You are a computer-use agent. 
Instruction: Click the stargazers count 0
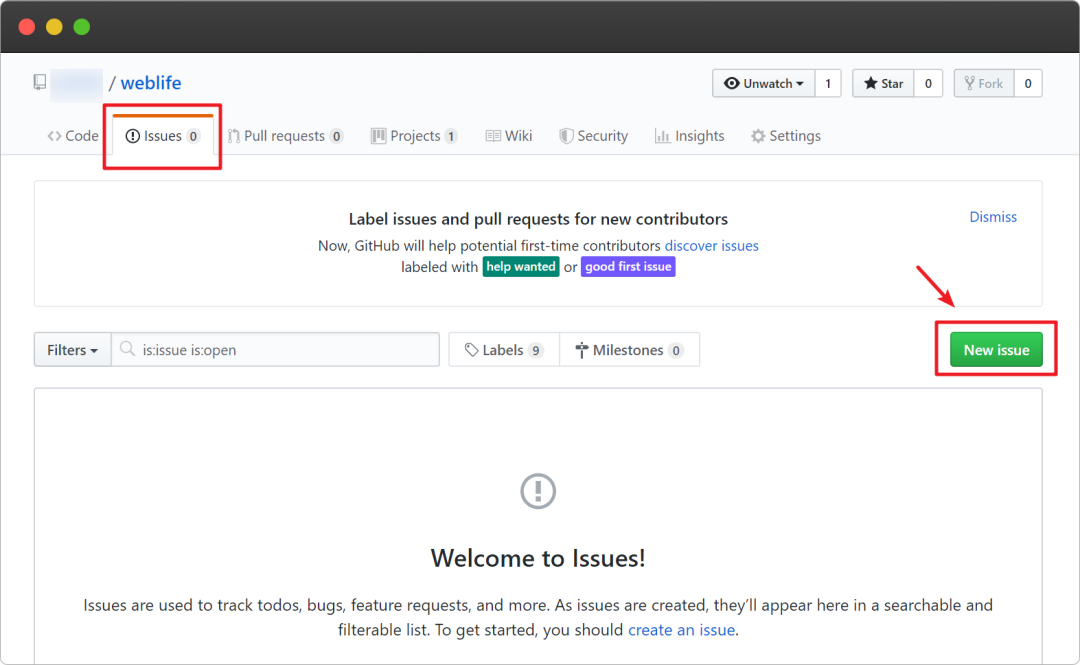[x=928, y=83]
